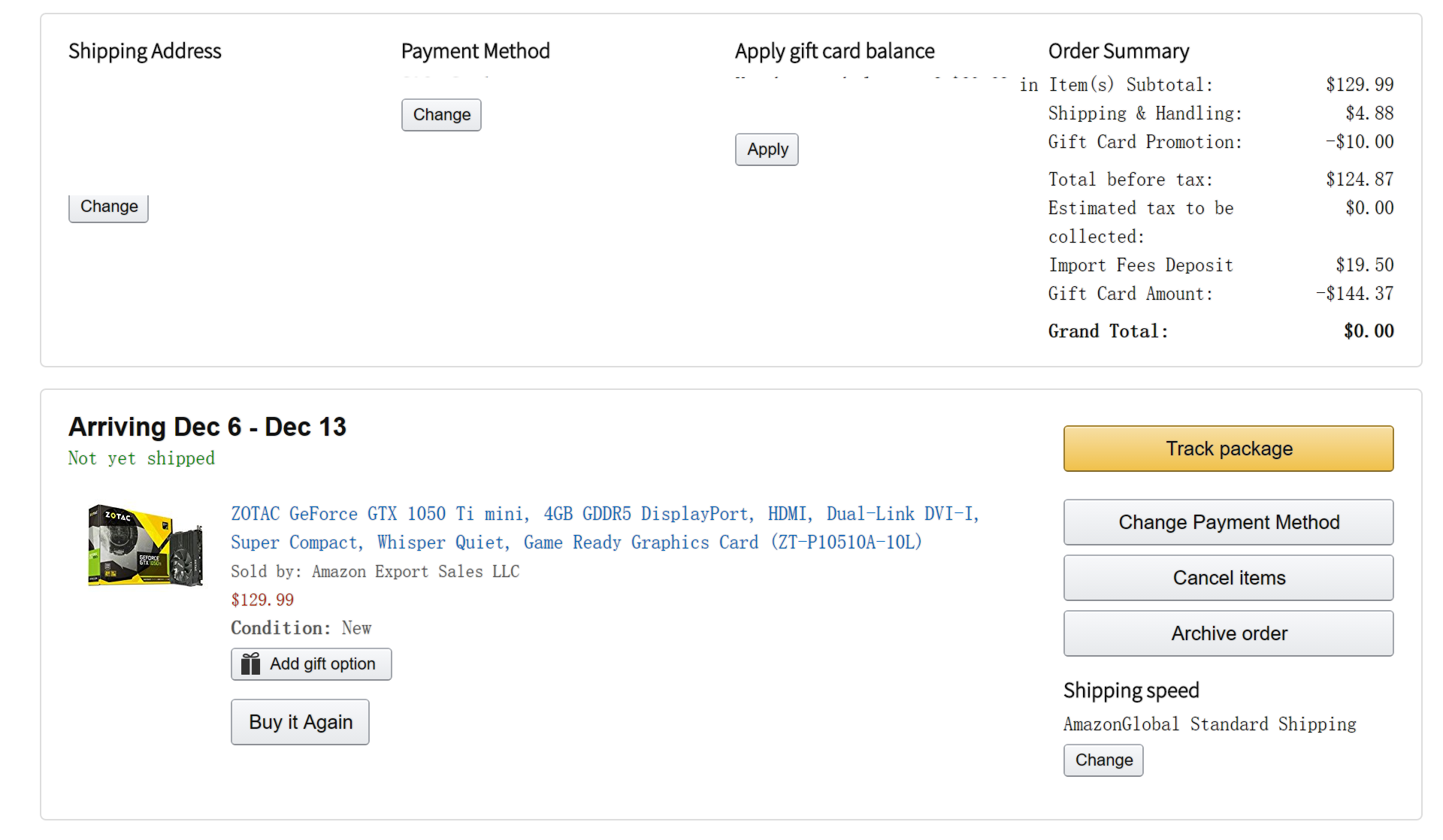Click the AmazonGlobal Standard Shipping text
The image size is (1443, 840).
1209,724
